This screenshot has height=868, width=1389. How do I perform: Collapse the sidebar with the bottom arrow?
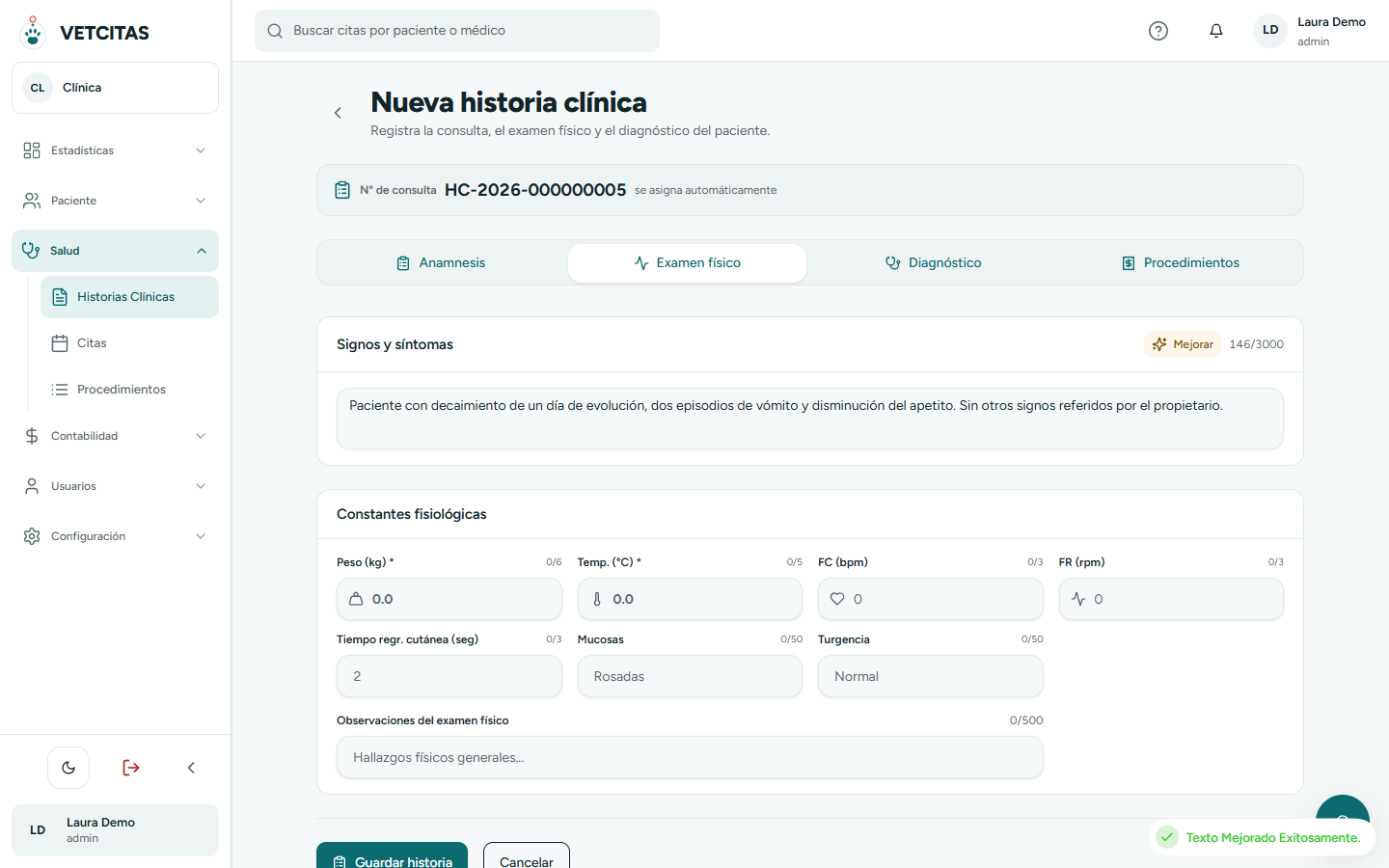191,768
